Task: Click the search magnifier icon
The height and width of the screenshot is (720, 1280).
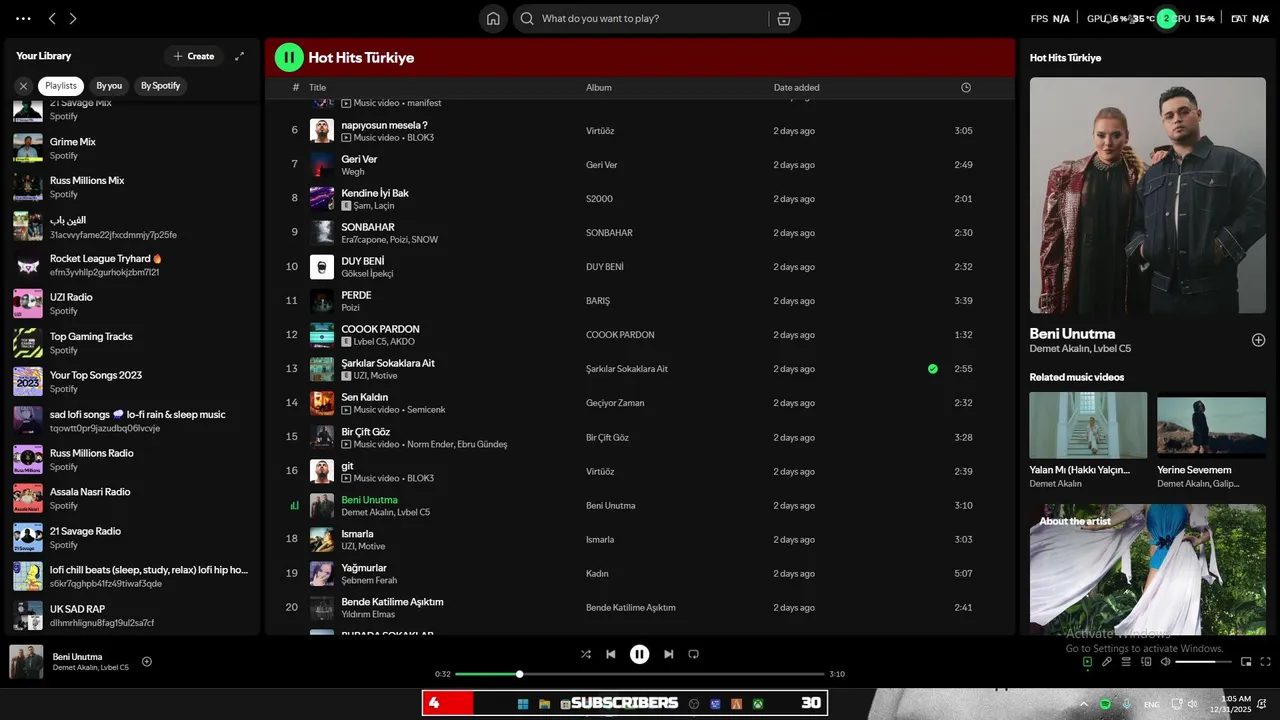Action: point(527,19)
